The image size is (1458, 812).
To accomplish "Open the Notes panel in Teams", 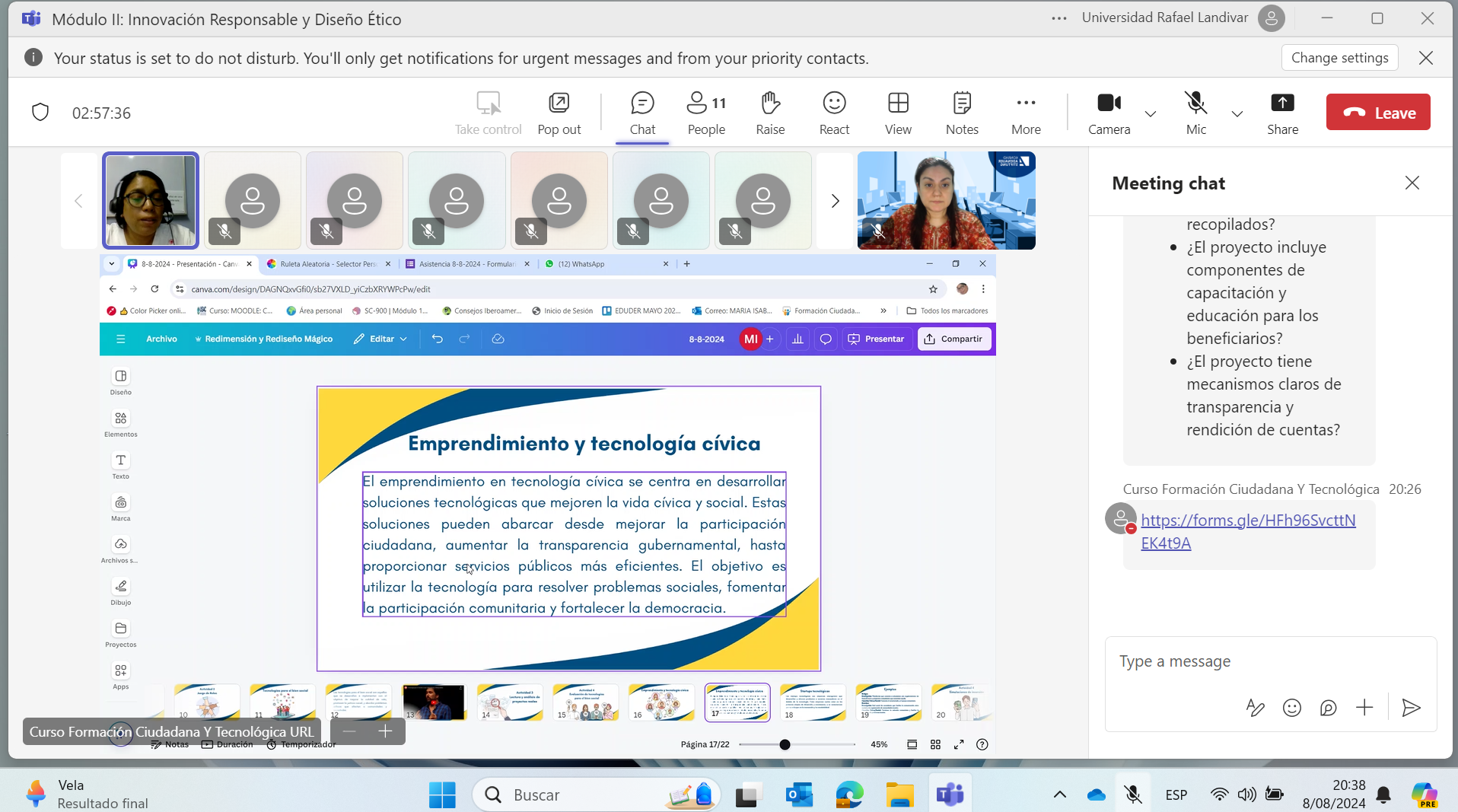I will pyautogui.click(x=962, y=113).
